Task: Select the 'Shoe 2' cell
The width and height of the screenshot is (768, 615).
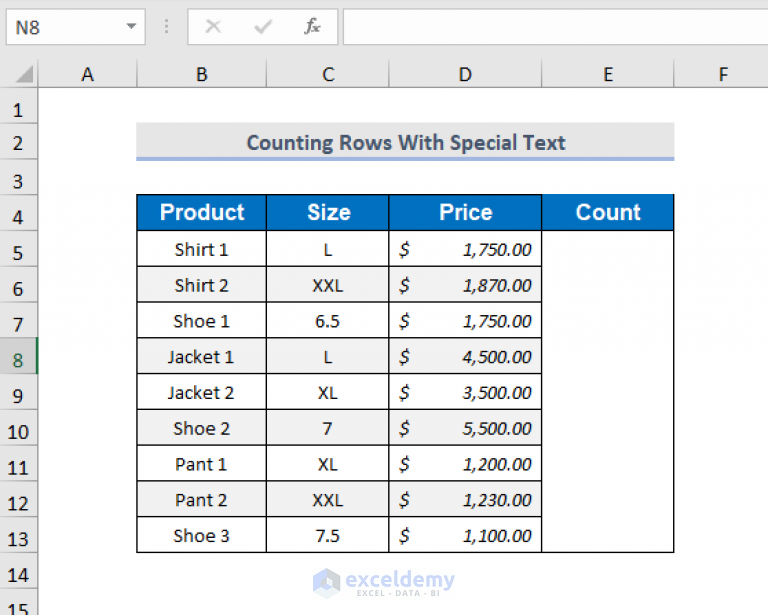Action: coord(201,427)
